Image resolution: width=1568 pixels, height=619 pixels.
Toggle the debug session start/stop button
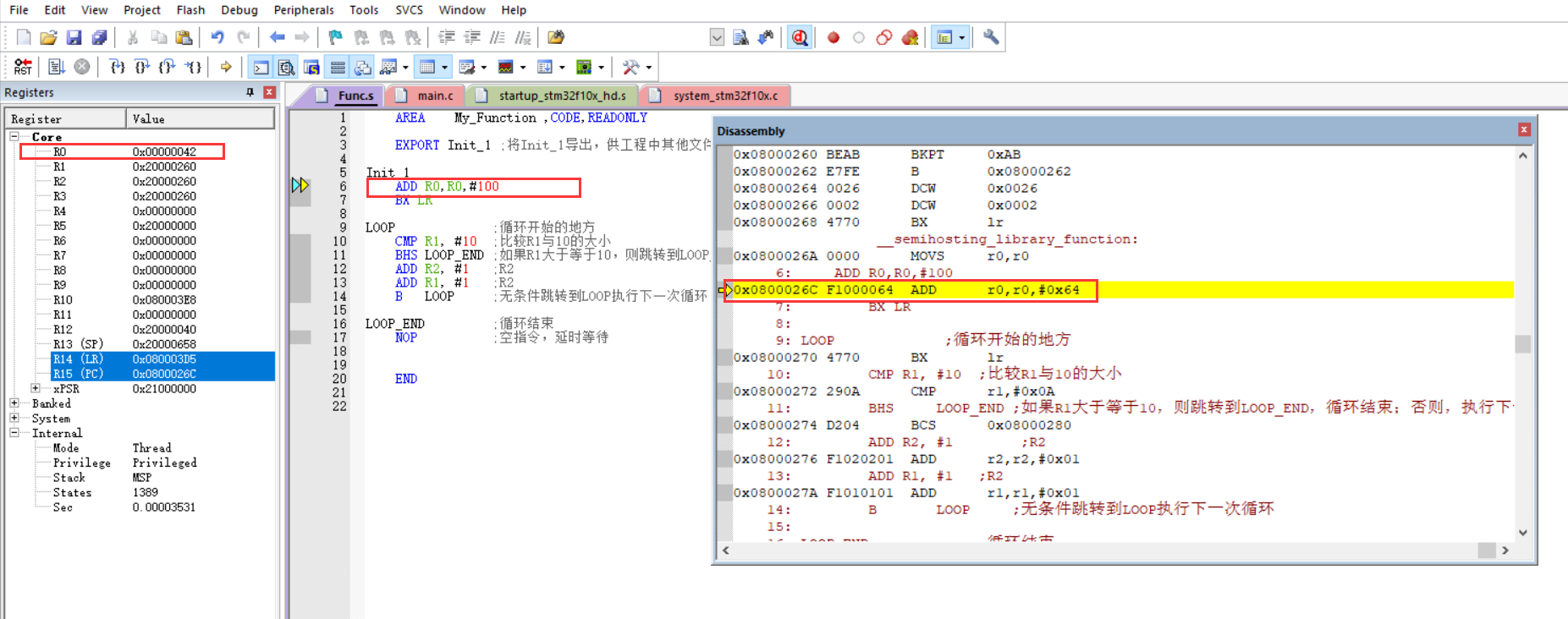[800, 37]
